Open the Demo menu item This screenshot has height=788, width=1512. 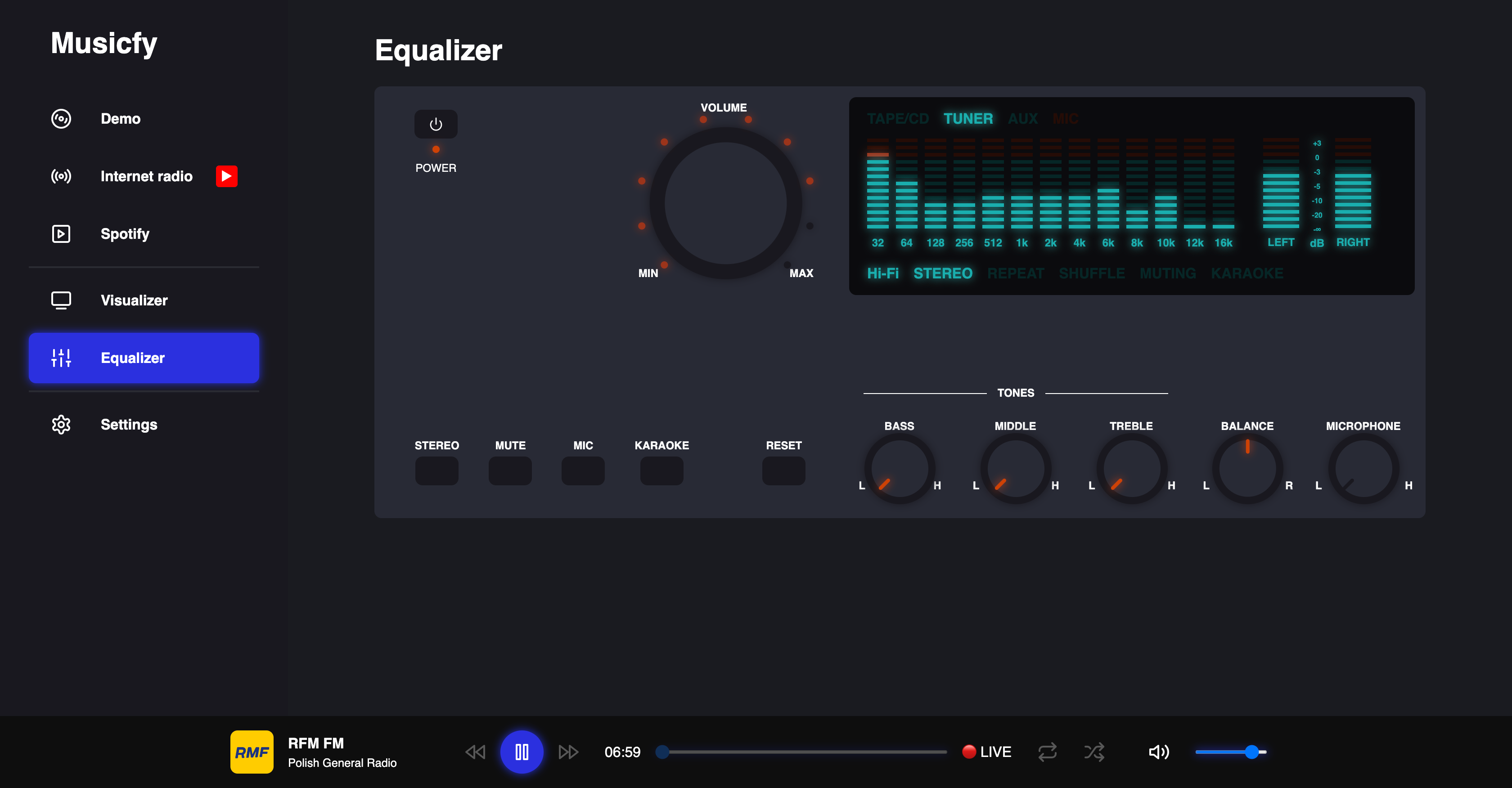click(120, 119)
